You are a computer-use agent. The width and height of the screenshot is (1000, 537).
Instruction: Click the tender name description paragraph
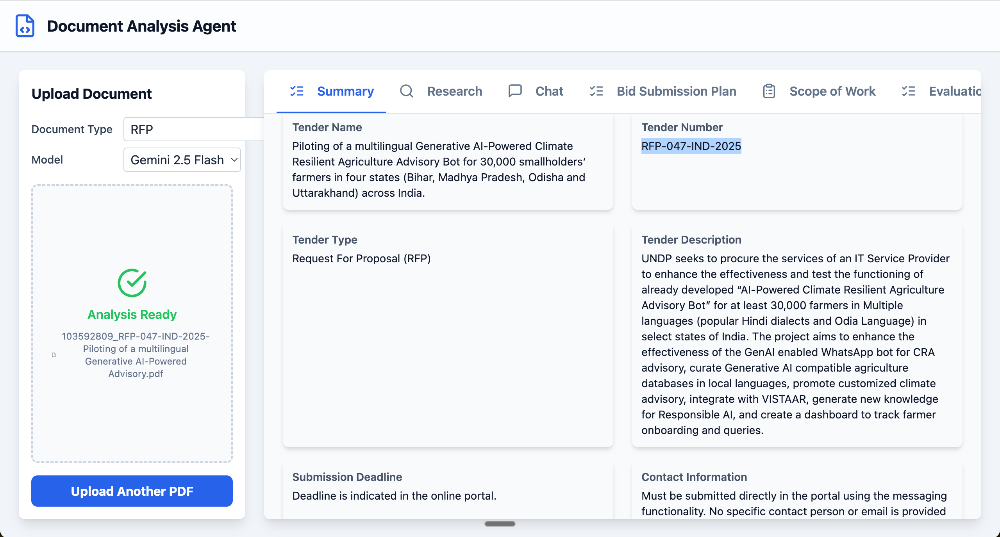[439, 170]
